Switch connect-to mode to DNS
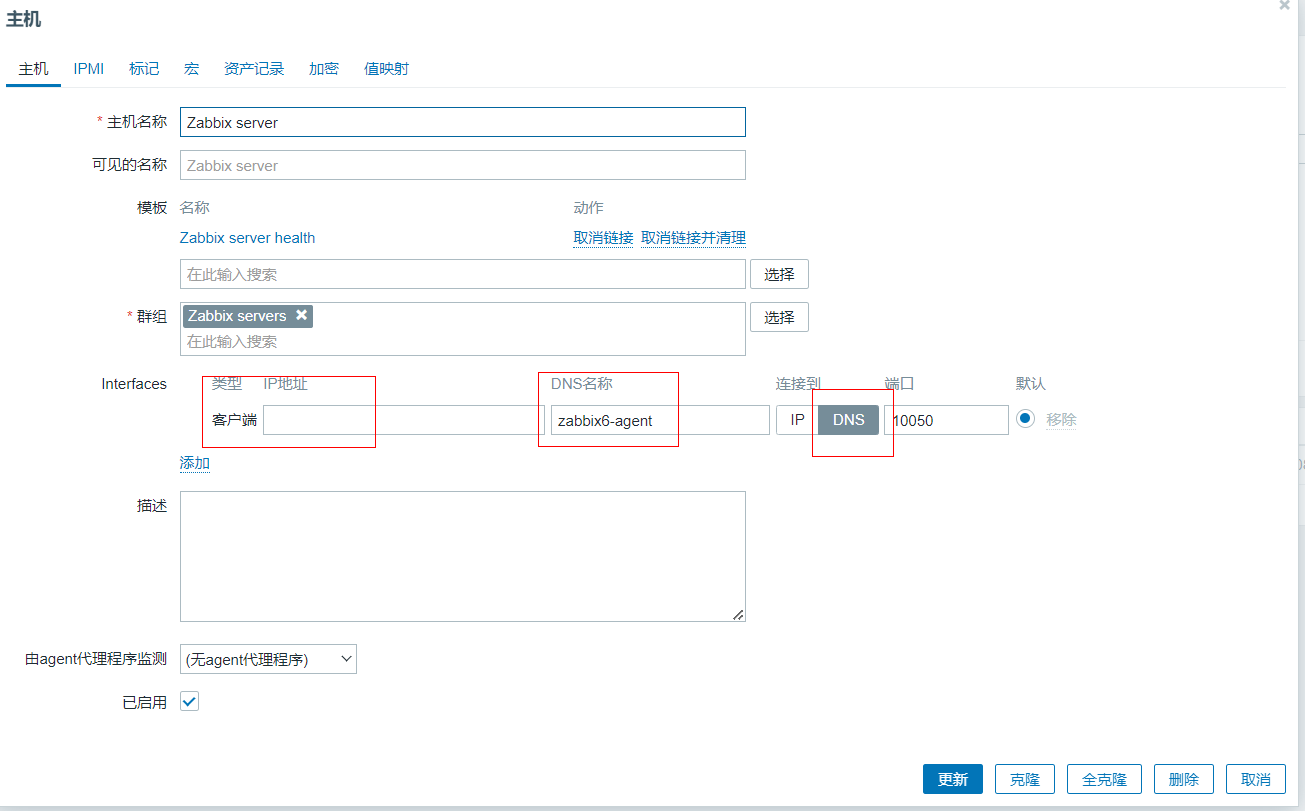The width and height of the screenshot is (1305, 811). (848, 420)
